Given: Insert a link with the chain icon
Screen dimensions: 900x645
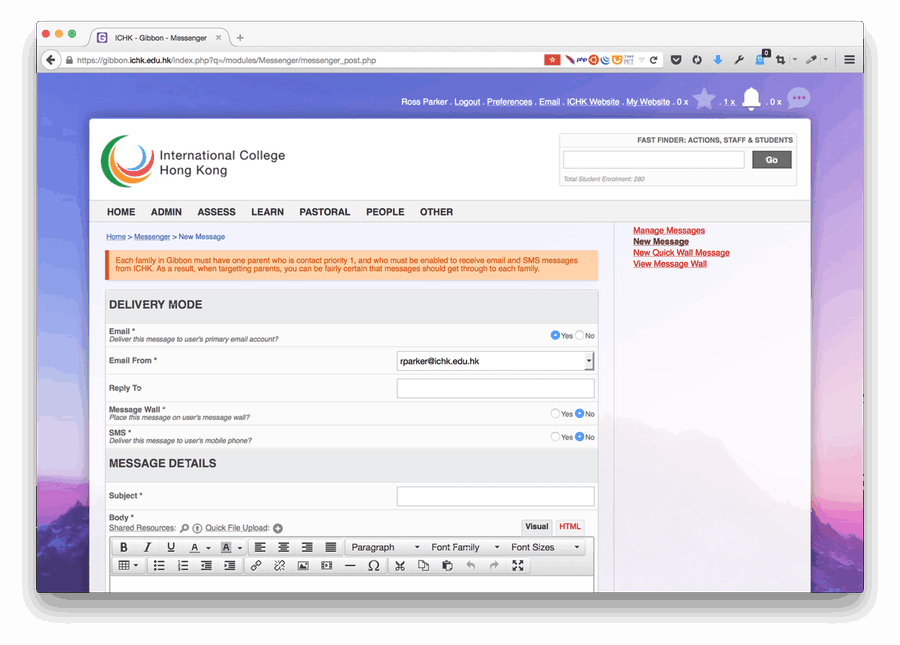Looking at the screenshot, I should click(x=256, y=566).
